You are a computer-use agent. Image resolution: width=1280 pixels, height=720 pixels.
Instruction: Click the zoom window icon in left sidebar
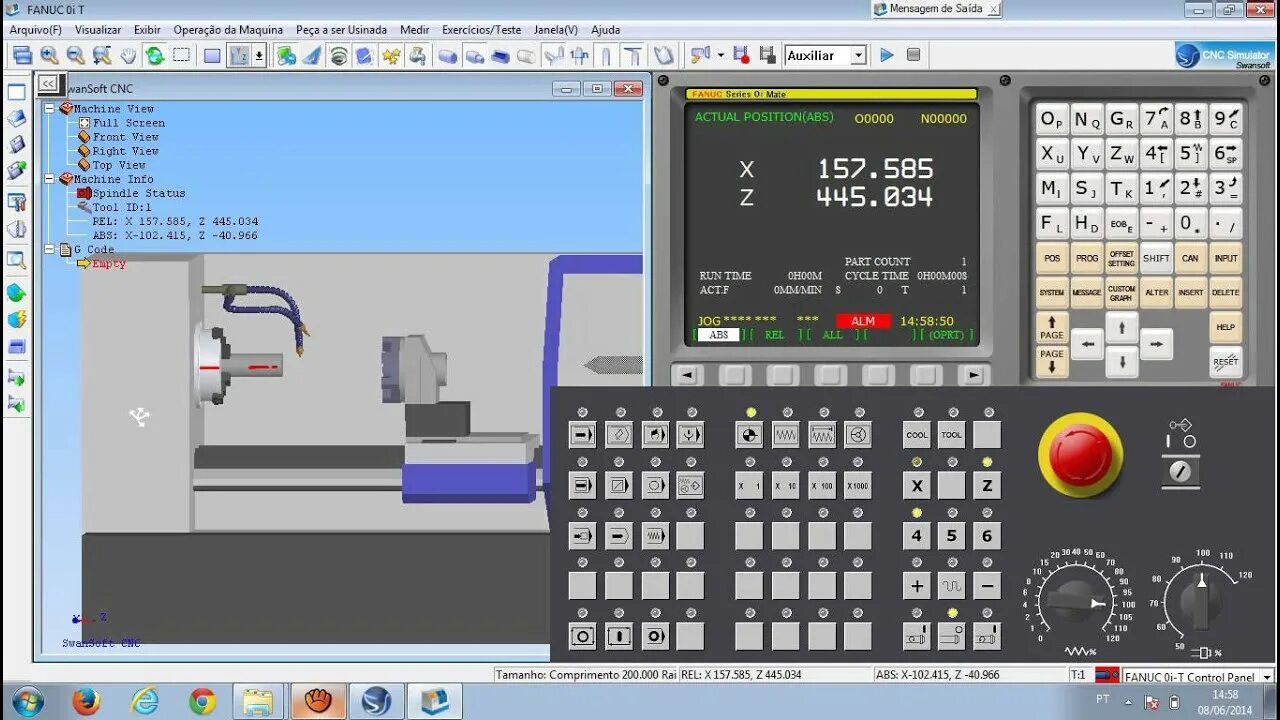(16, 261)
